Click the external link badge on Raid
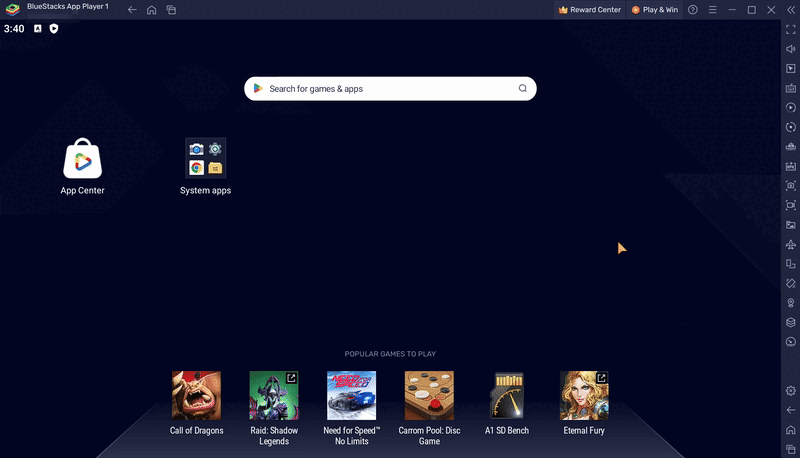This screenshot has height=458, width=800. [291, 378]
